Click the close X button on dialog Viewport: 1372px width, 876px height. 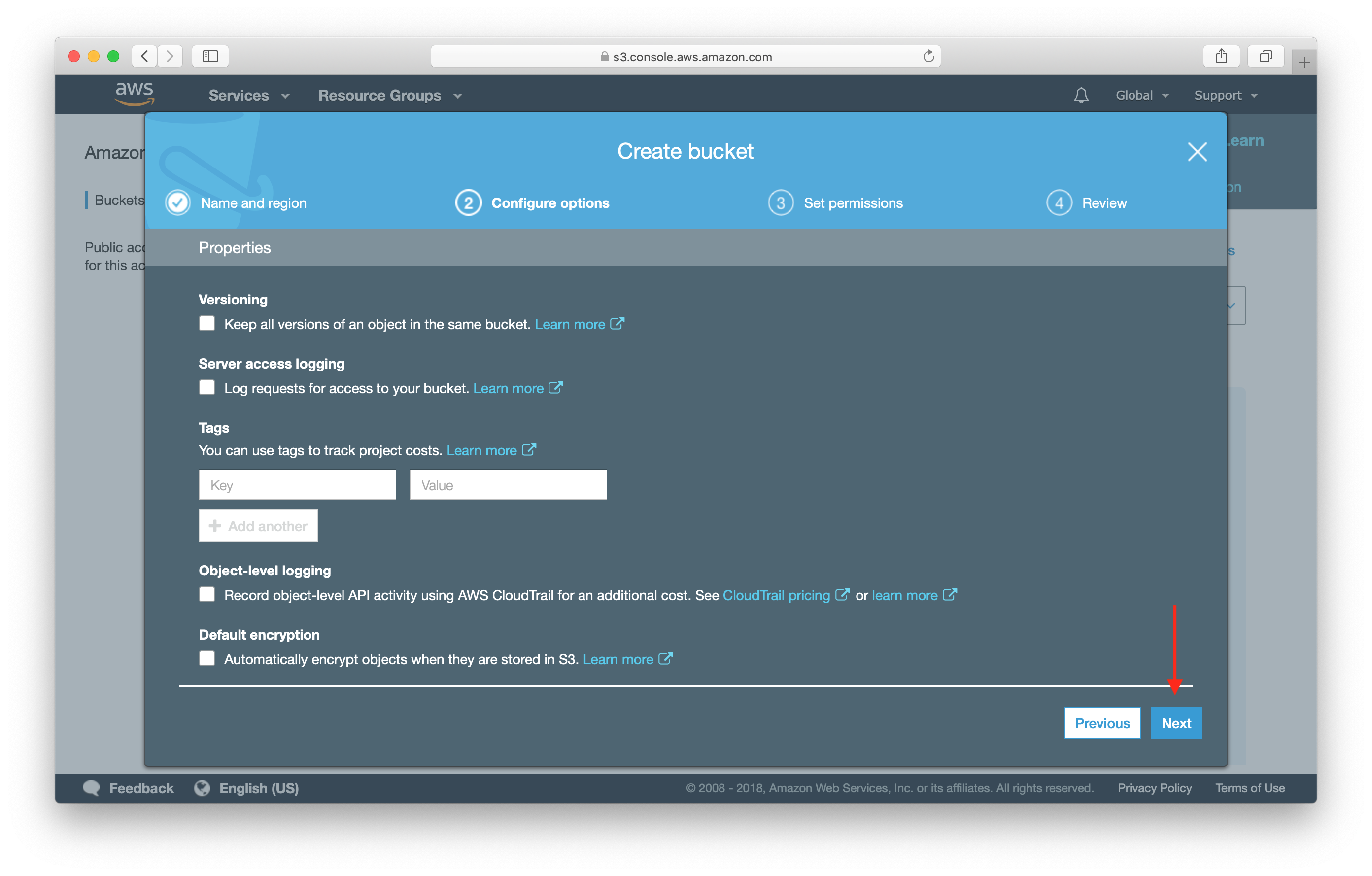(1197, 152)
